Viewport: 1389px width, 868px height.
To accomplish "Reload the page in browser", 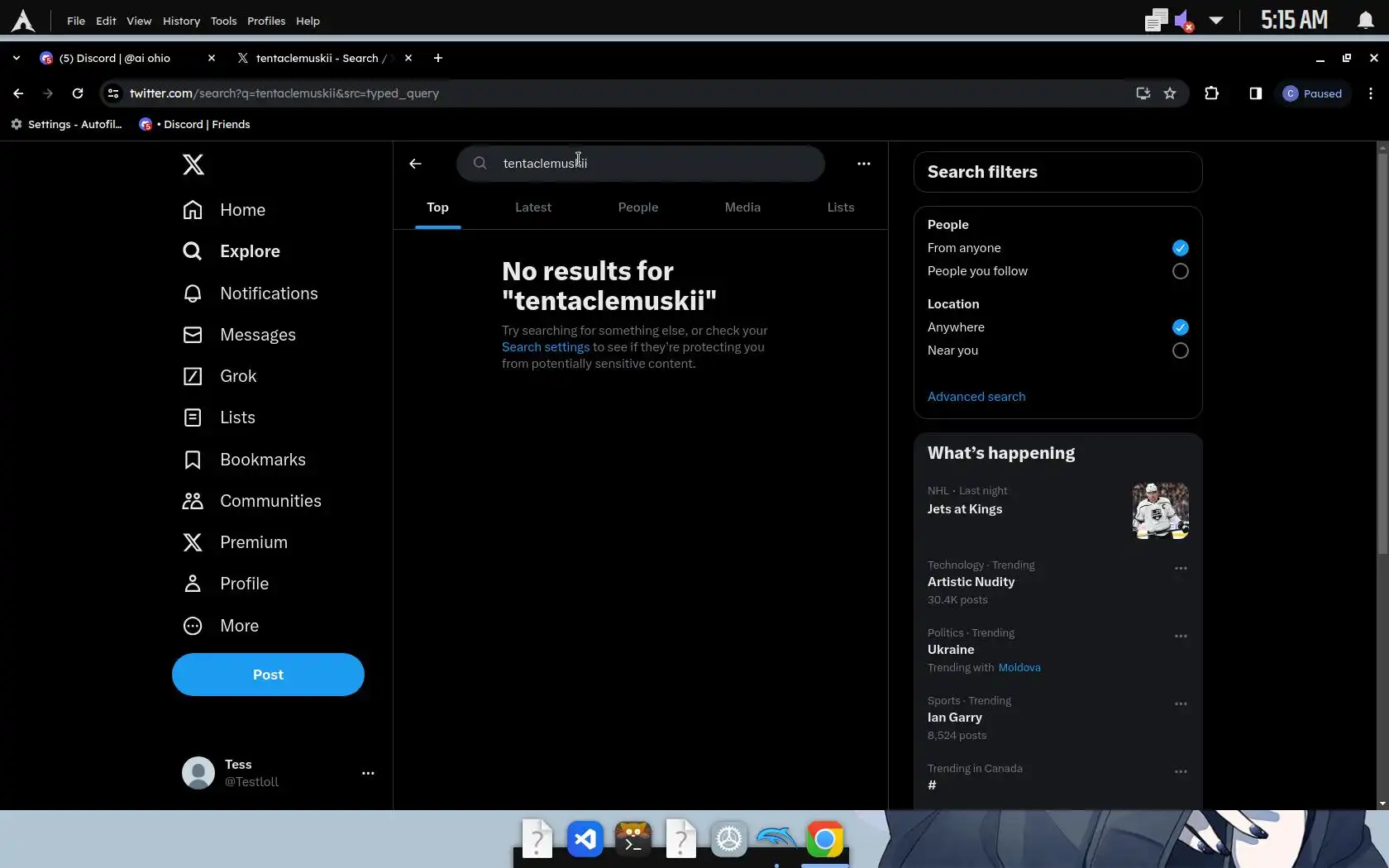I will click(78, 93).
